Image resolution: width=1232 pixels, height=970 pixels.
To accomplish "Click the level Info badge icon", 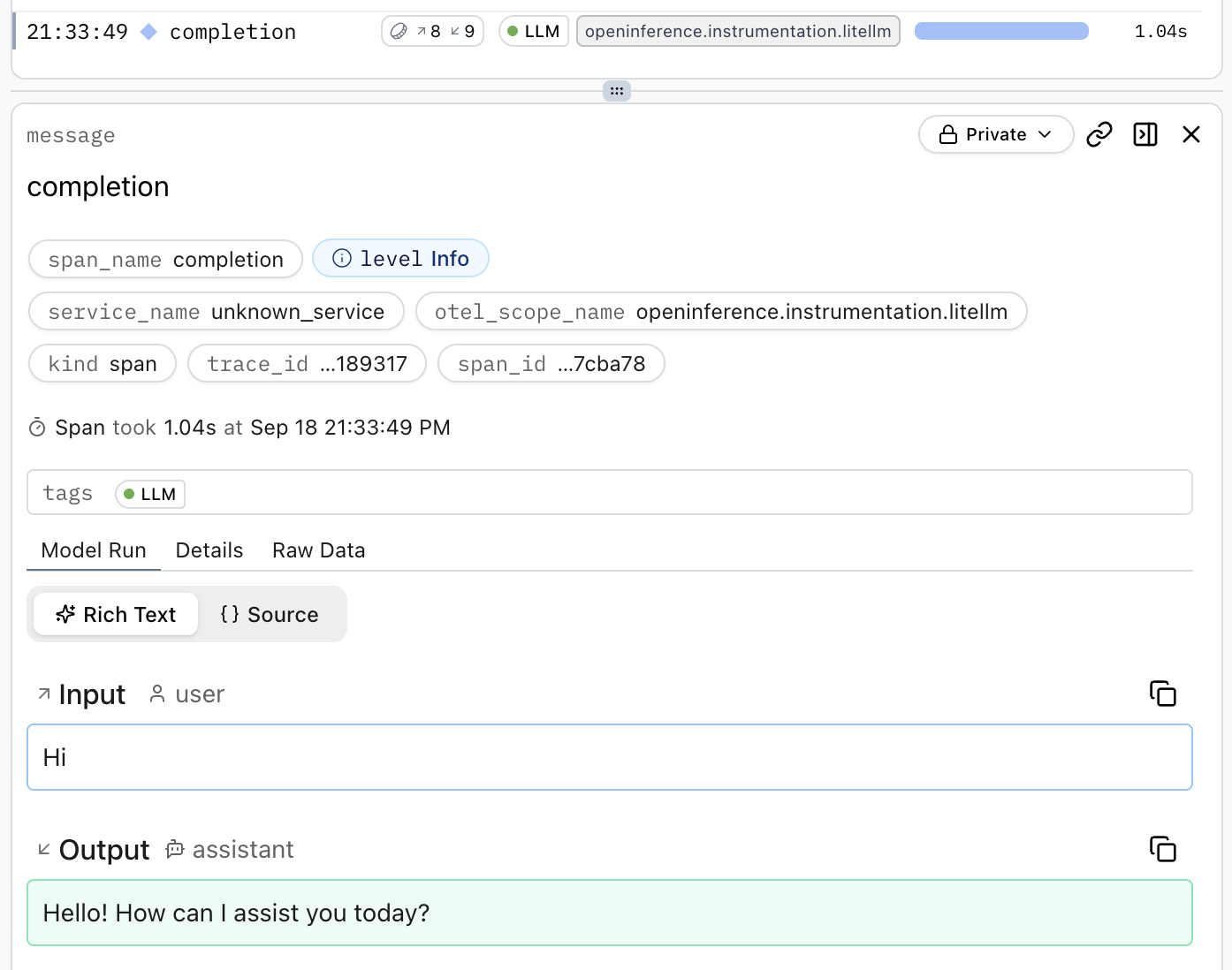I will click(x=342, y=259).
